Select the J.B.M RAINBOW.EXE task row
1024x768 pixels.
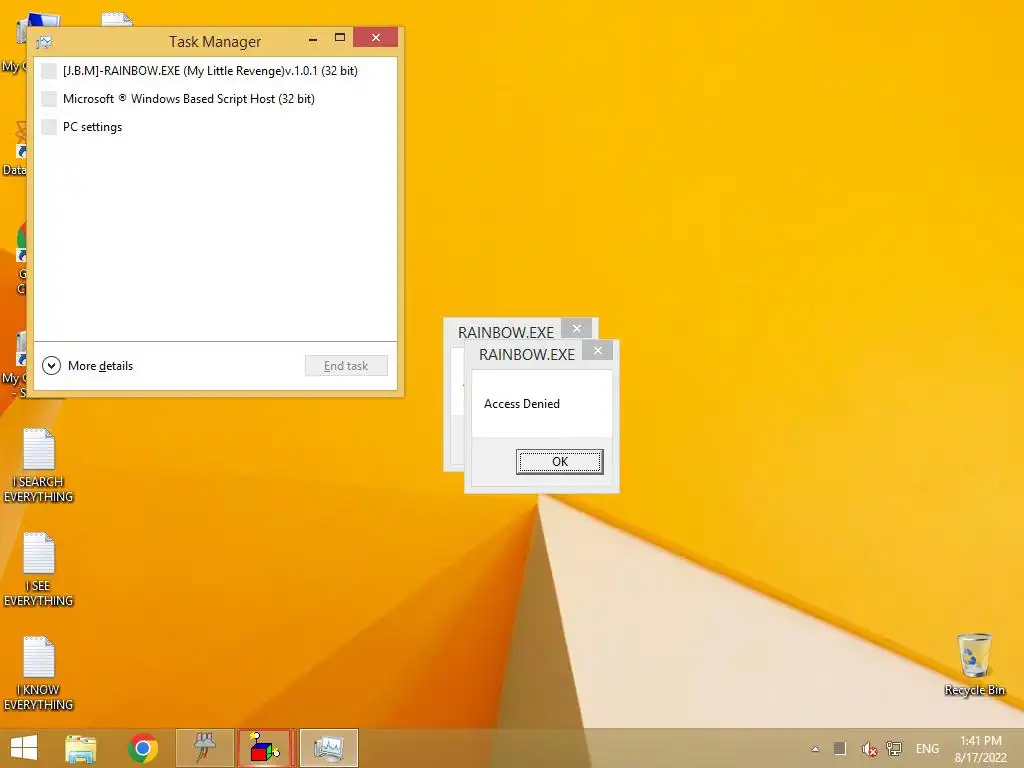coord(215,71)
